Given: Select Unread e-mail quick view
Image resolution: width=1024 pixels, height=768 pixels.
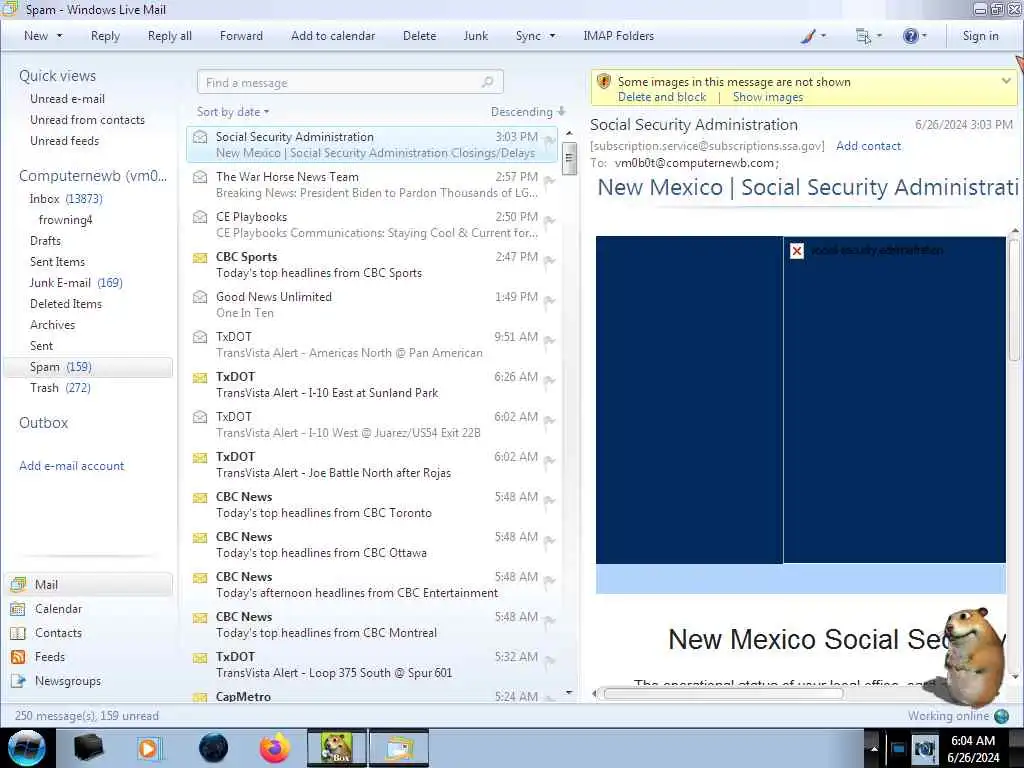Looking at the screenshot, I should (x=67, y=99).
